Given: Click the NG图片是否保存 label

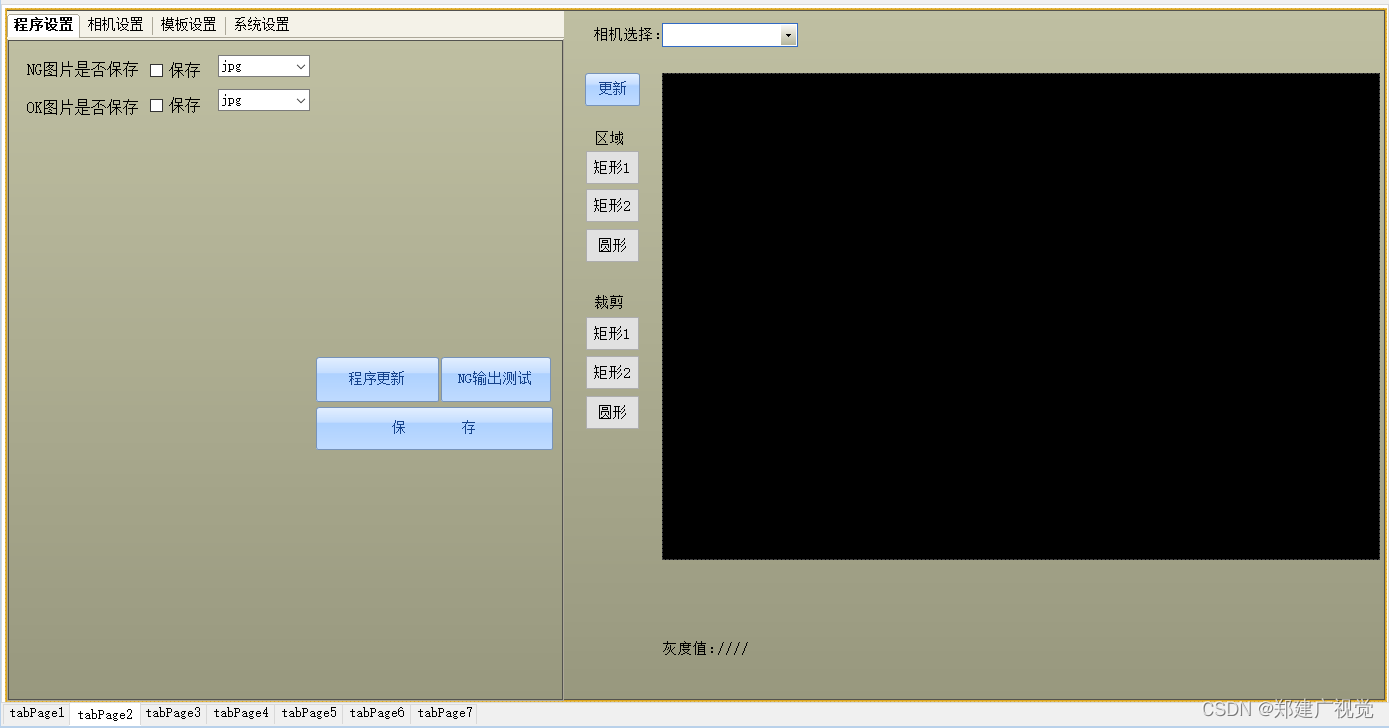Looking at the screenshot, I should (x=82, y=70).
